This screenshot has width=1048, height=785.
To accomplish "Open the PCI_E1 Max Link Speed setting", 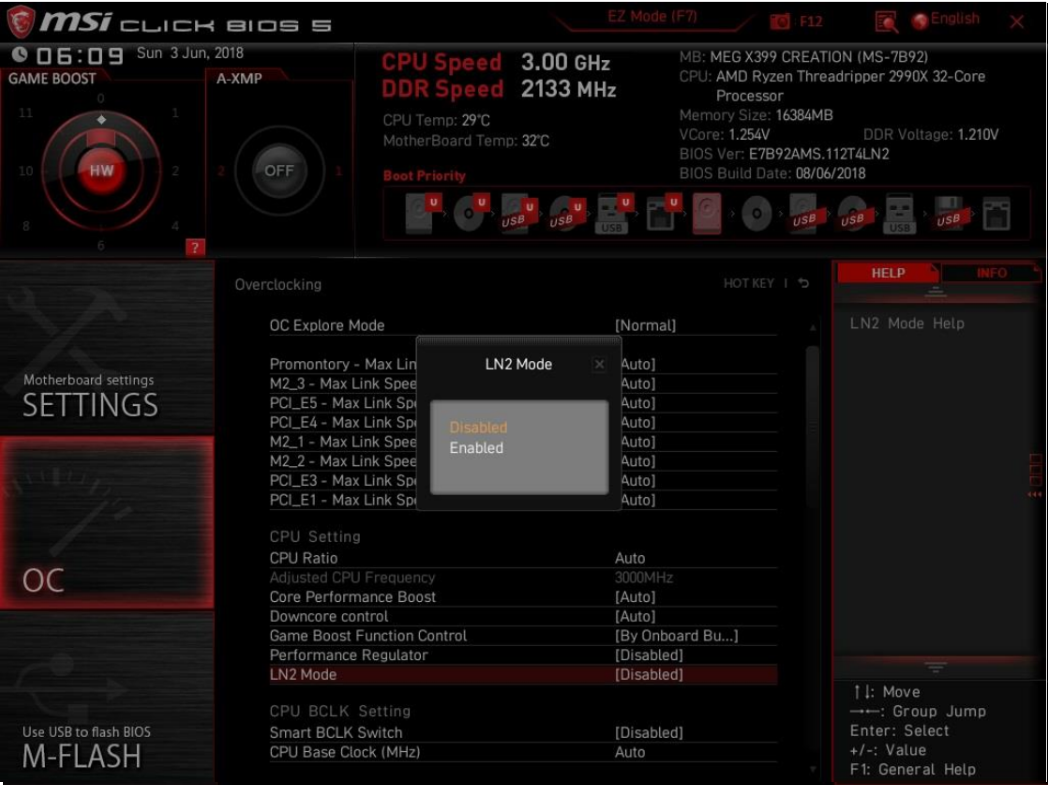I will [x=523, y=500].
